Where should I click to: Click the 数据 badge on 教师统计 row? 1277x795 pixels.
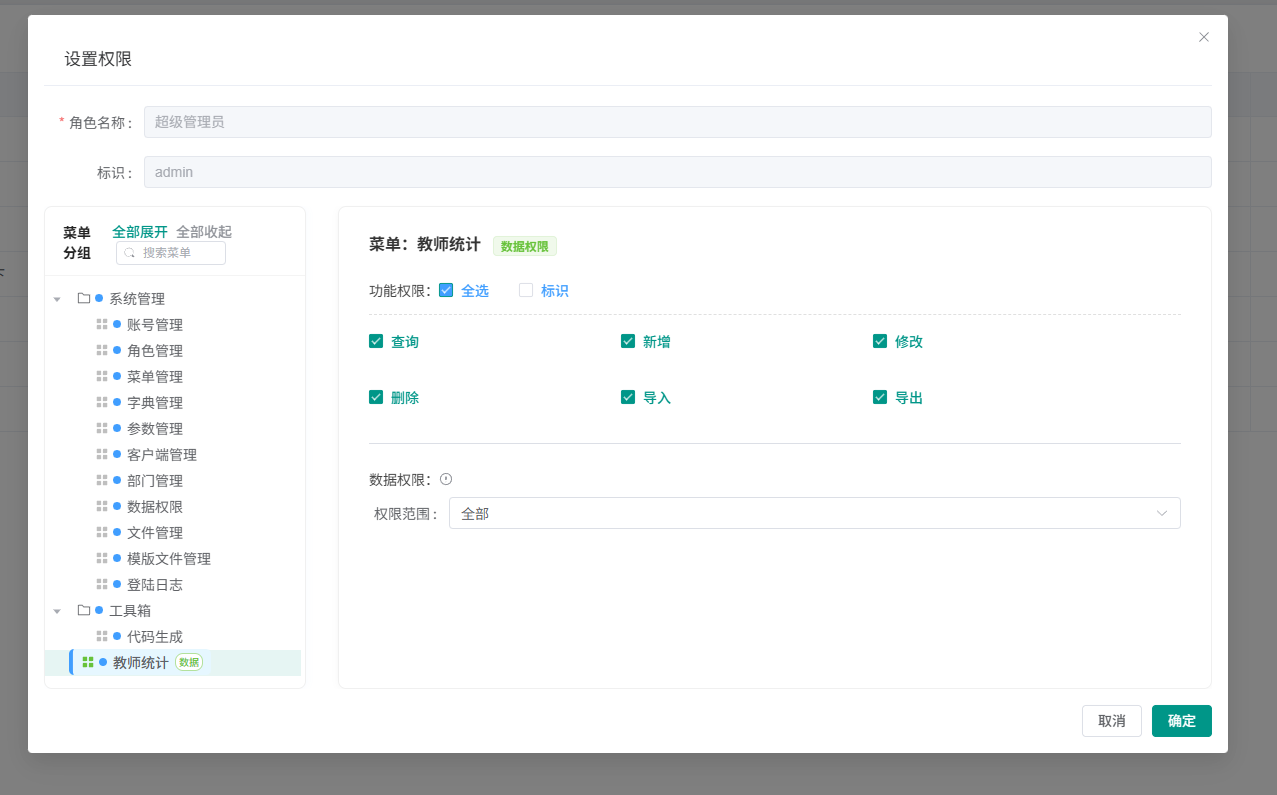pos(189,662)
